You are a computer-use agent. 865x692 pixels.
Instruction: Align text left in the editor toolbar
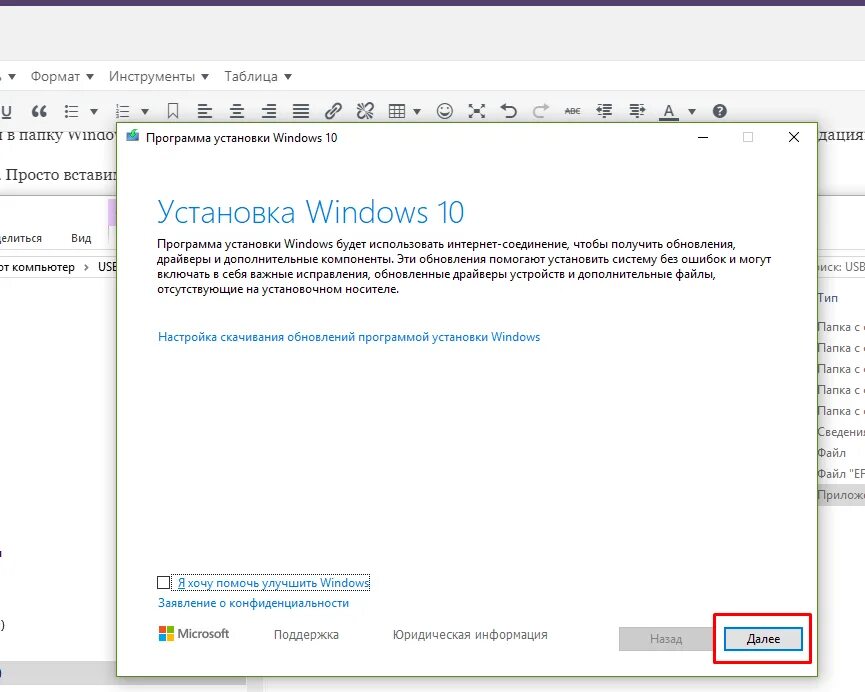(x=205, y=111)
